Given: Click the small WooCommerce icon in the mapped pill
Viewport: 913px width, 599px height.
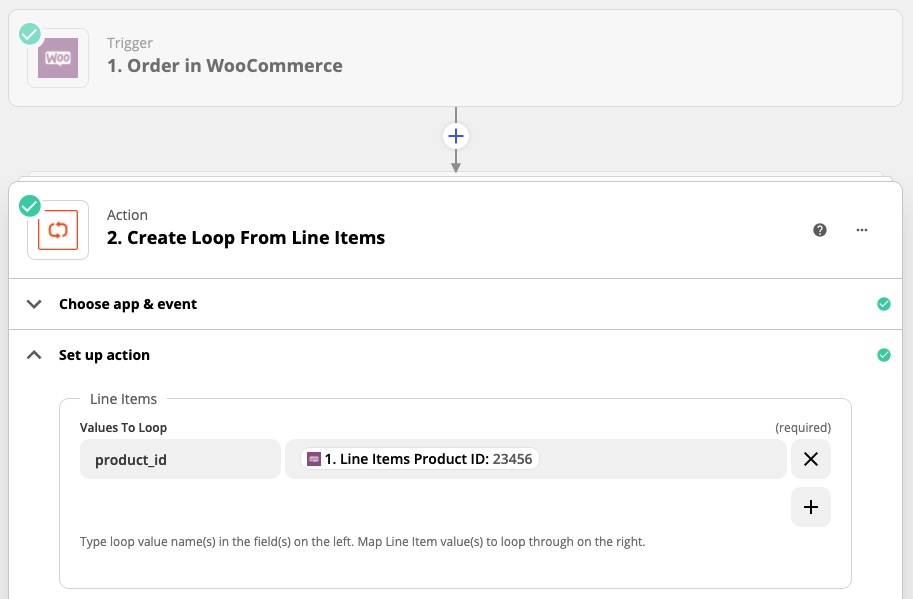Looking at the screenshot, I should (314, 459).
